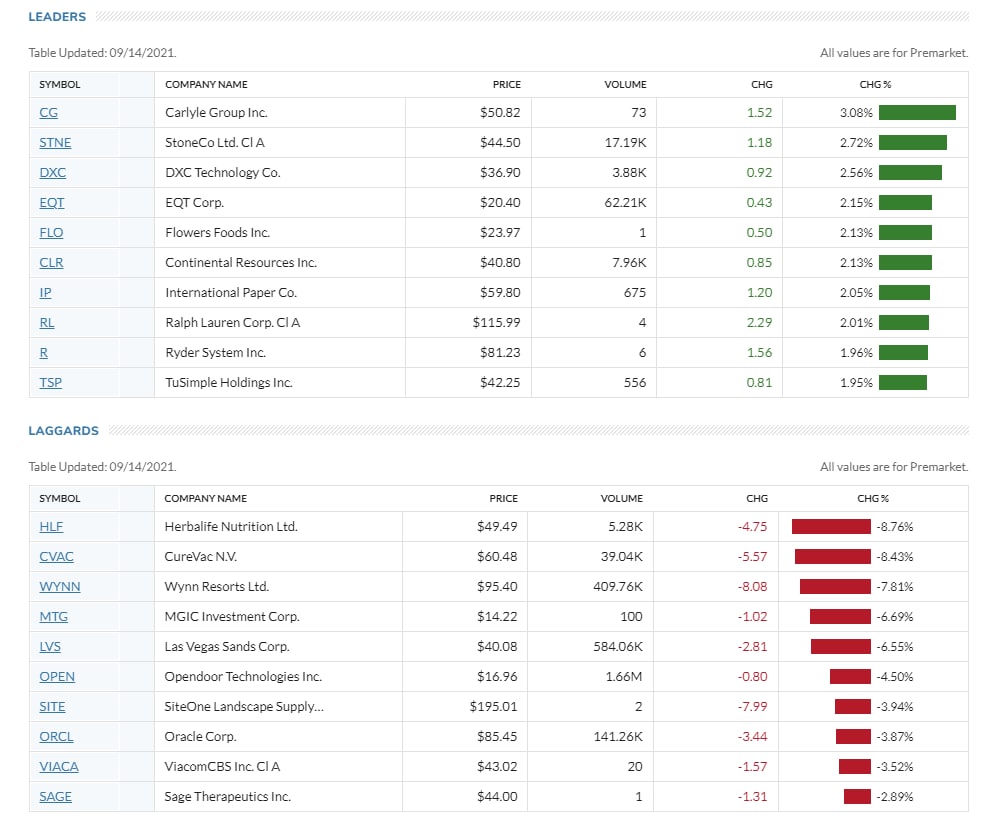This screenshot has width=982, height=821.
Task: Click the PRICE header in Leaders table
Action: click(x=507, y=85)
